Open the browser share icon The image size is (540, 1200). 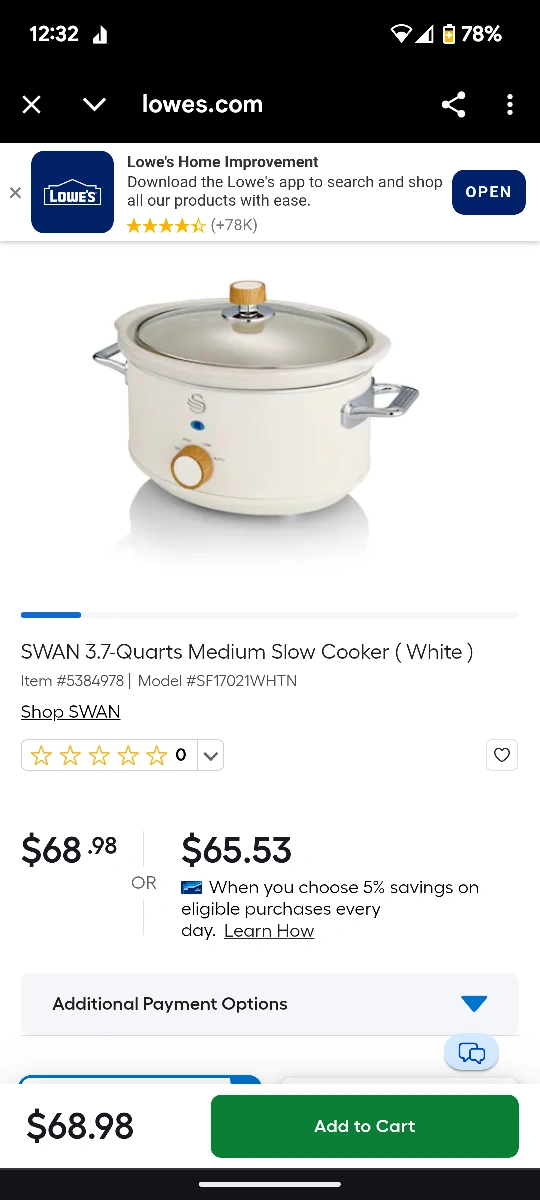(x=453, y=105)
